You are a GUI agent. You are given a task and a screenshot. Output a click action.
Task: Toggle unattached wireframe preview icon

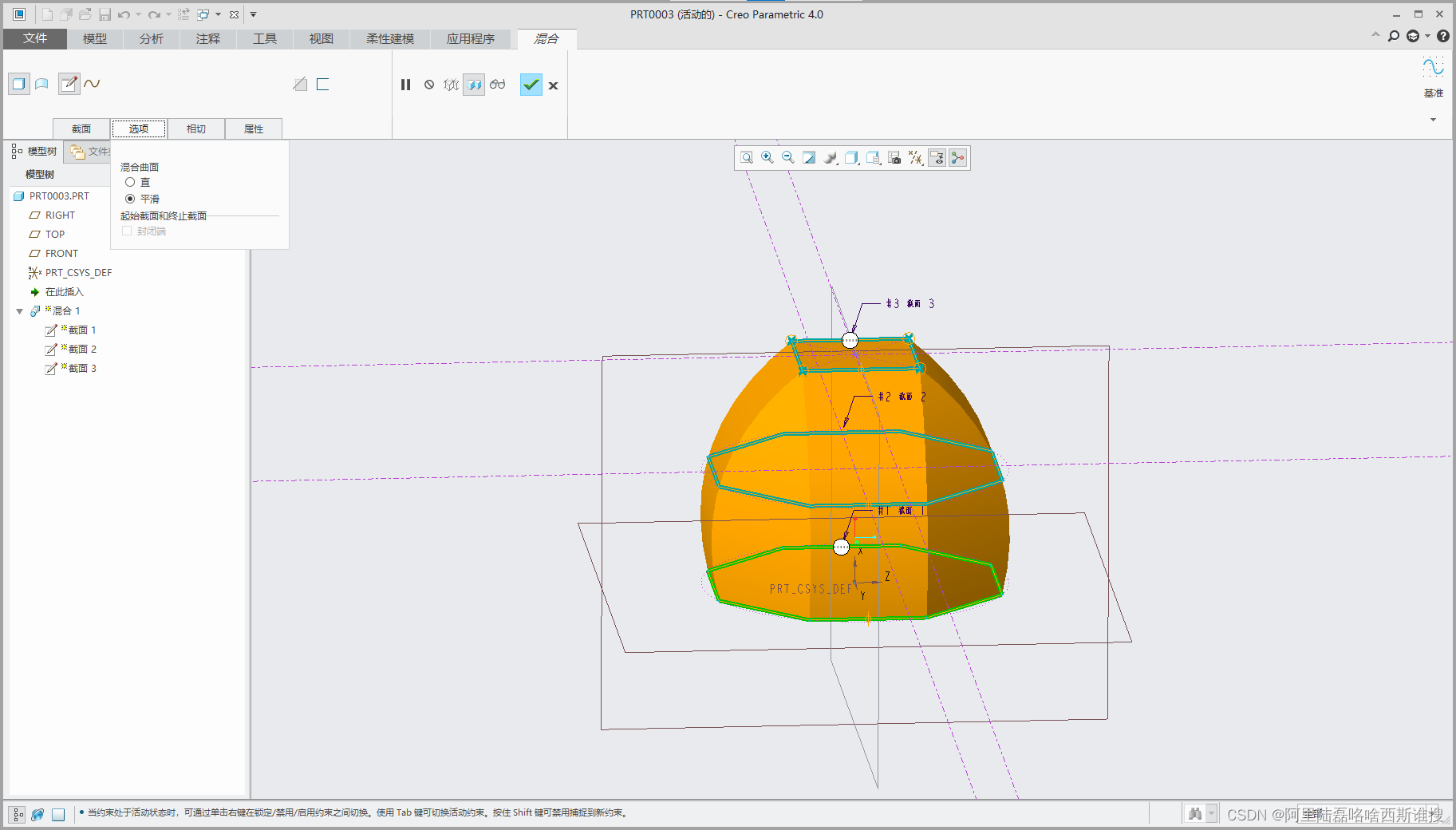(x=452, y=85)
